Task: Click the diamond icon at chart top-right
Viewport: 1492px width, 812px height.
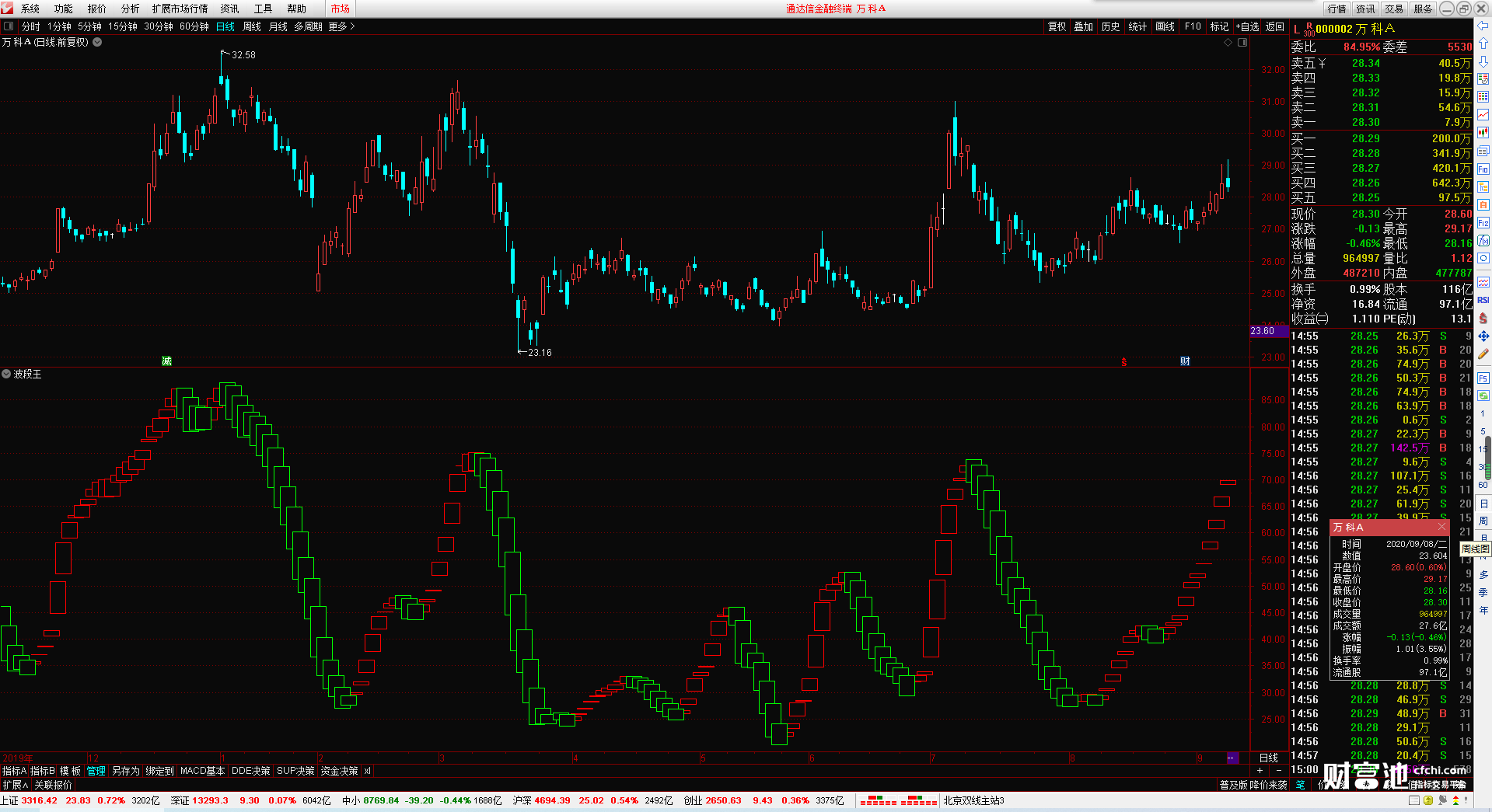Action: [x=1228, y=43]
